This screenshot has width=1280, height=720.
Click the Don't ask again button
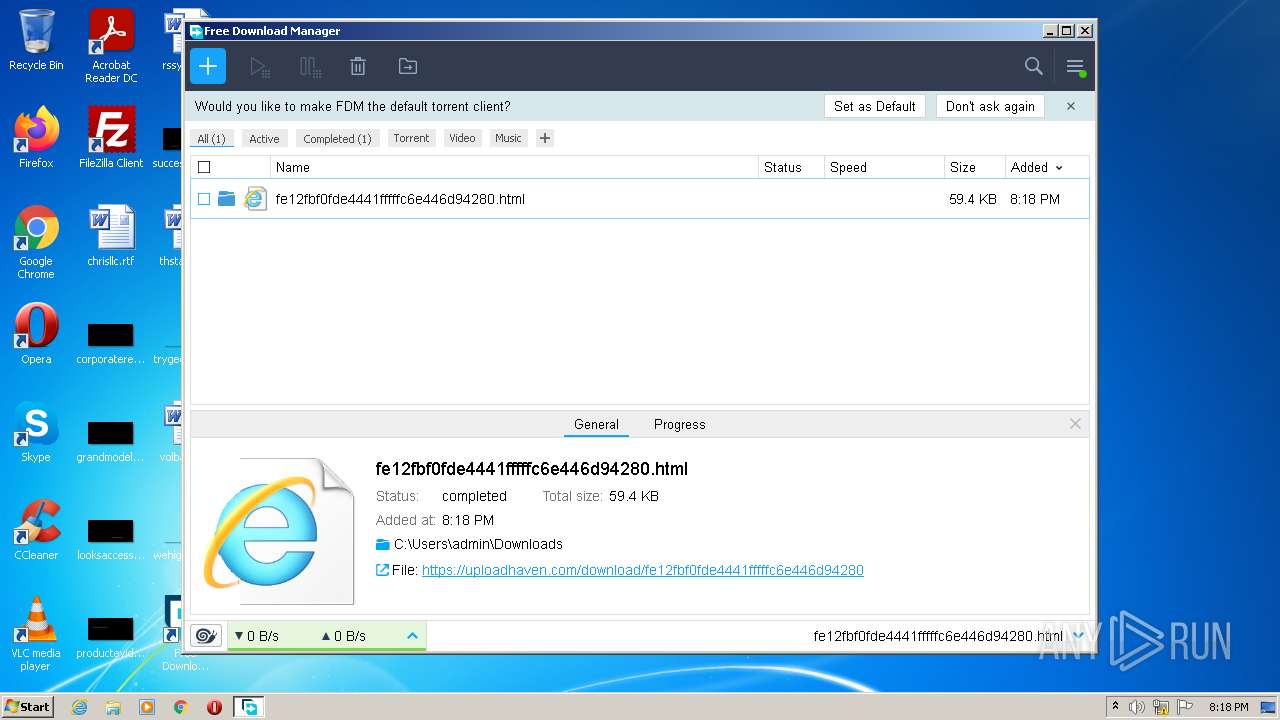tap(990, 106)
